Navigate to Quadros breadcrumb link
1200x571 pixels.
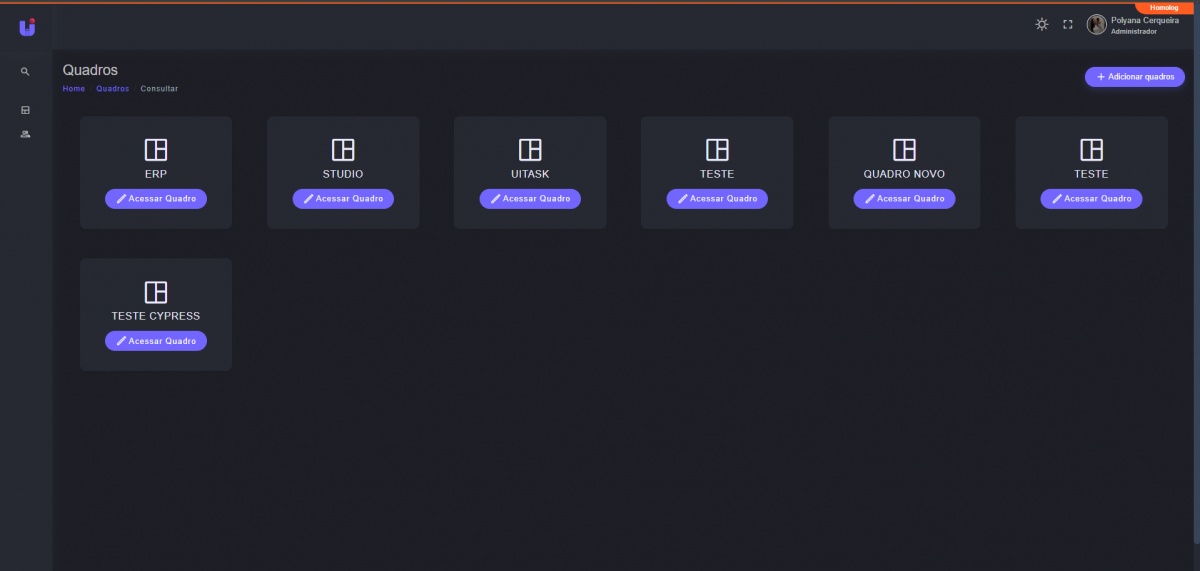tap(112, 89)
